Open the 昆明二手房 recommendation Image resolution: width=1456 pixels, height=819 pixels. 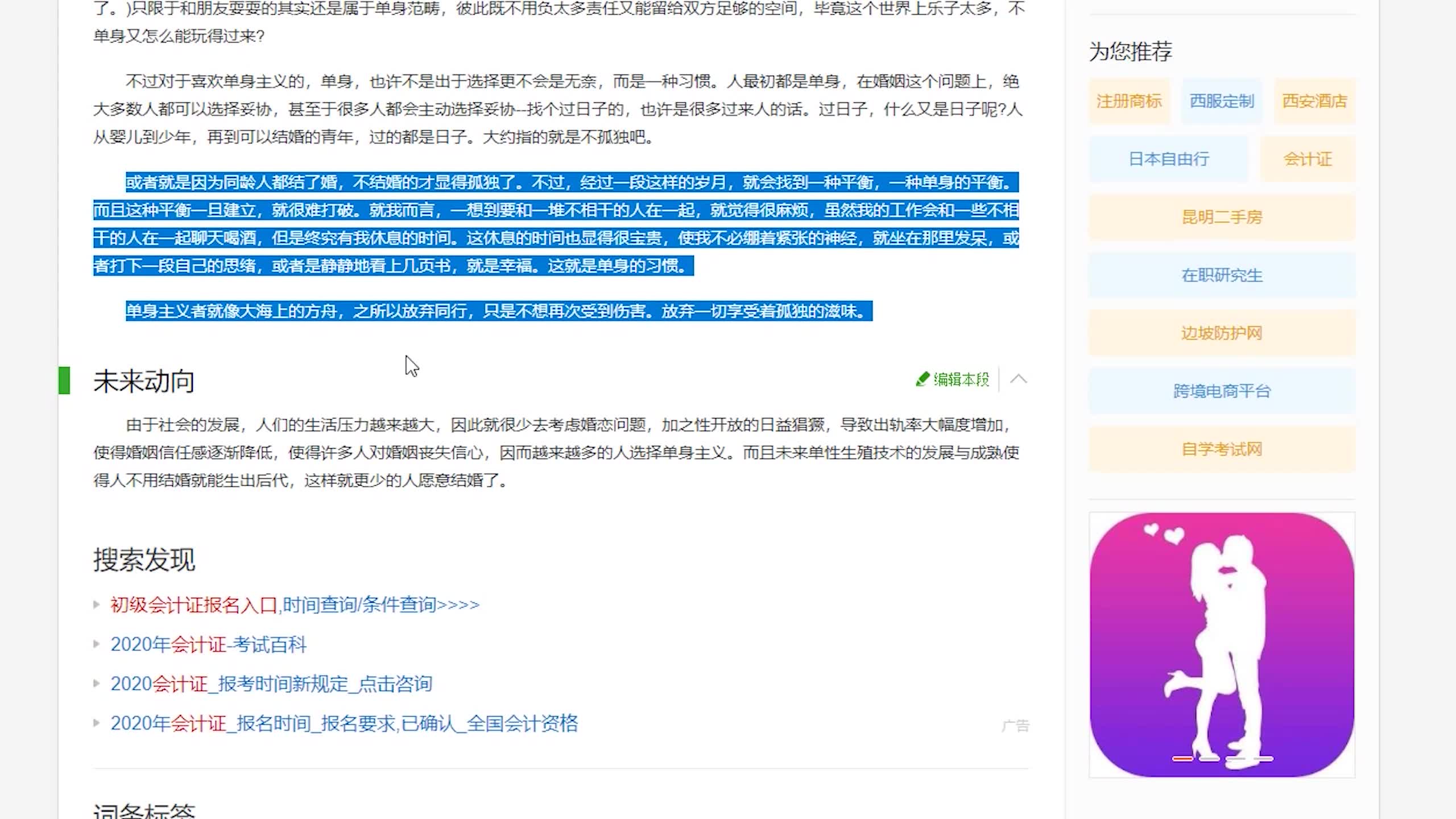[1222, 217]
